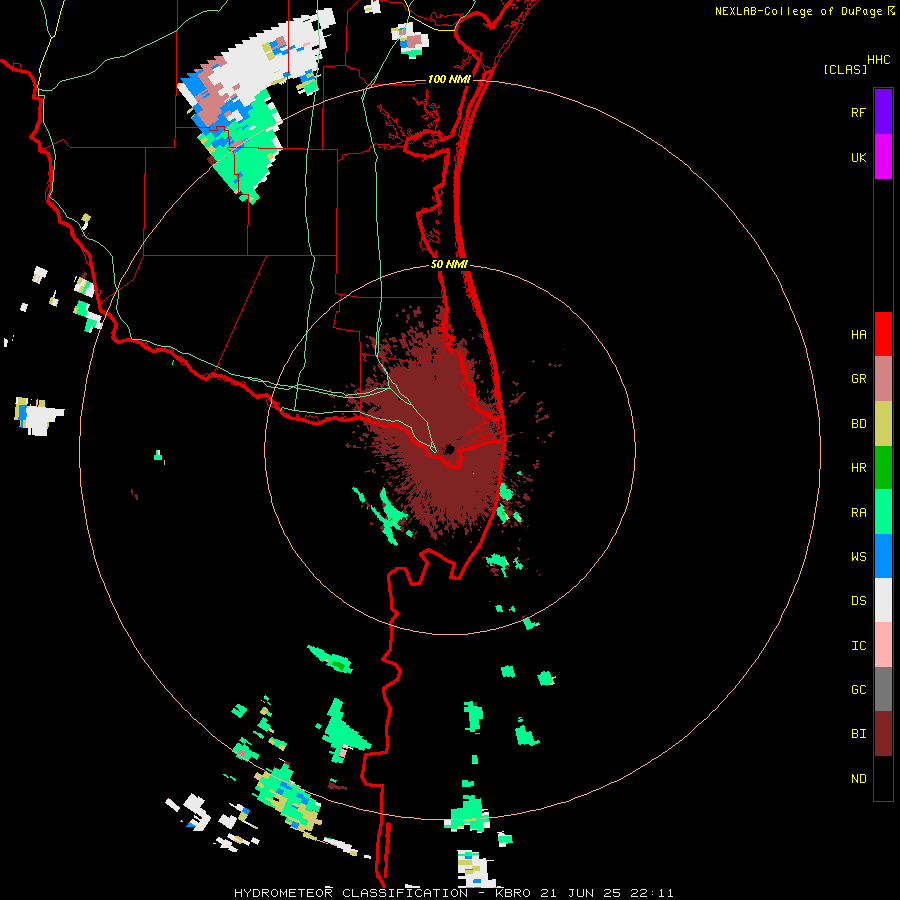
Task: Click the UK magenta legend swatch
Action: click(x=883, y=157)
